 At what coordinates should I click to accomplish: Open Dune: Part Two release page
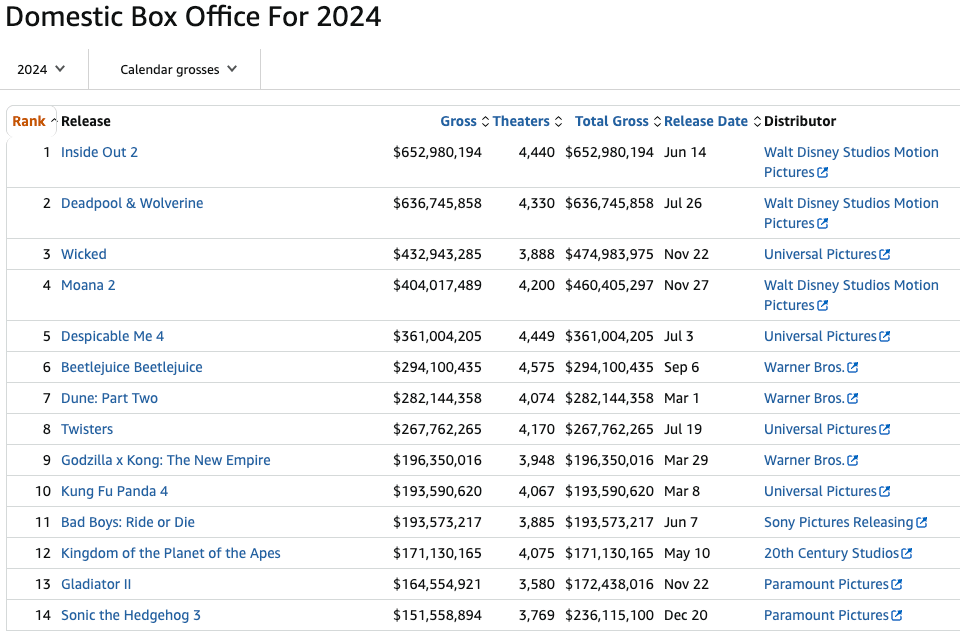coord(109,398)
